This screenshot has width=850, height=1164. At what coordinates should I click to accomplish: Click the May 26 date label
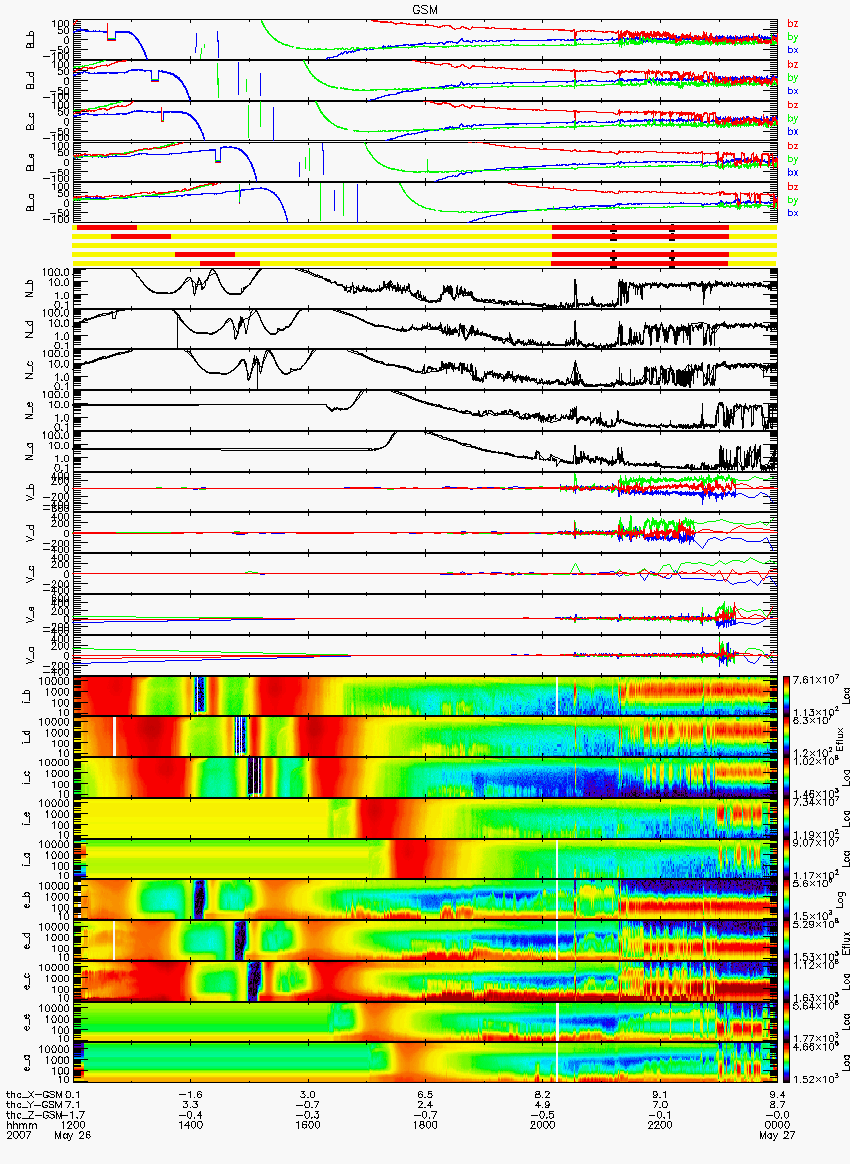point(73,1135)
